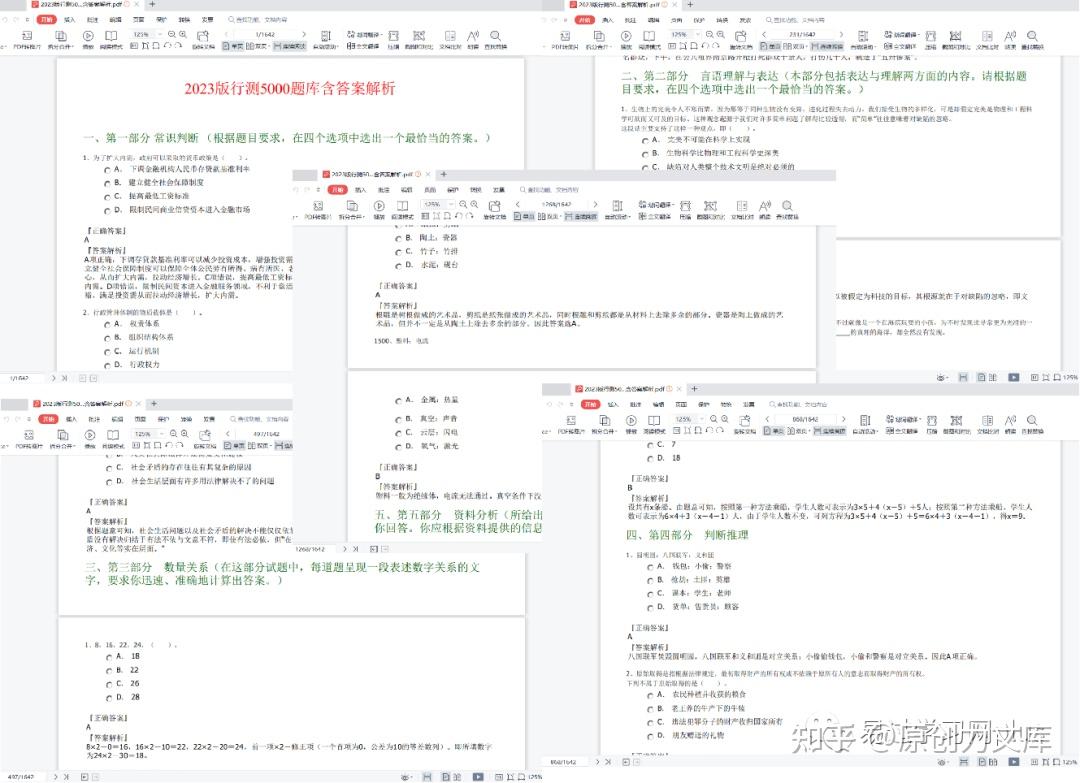Go to next page in top-right window toolbar
1080x783 pixels.
[841, 34]
